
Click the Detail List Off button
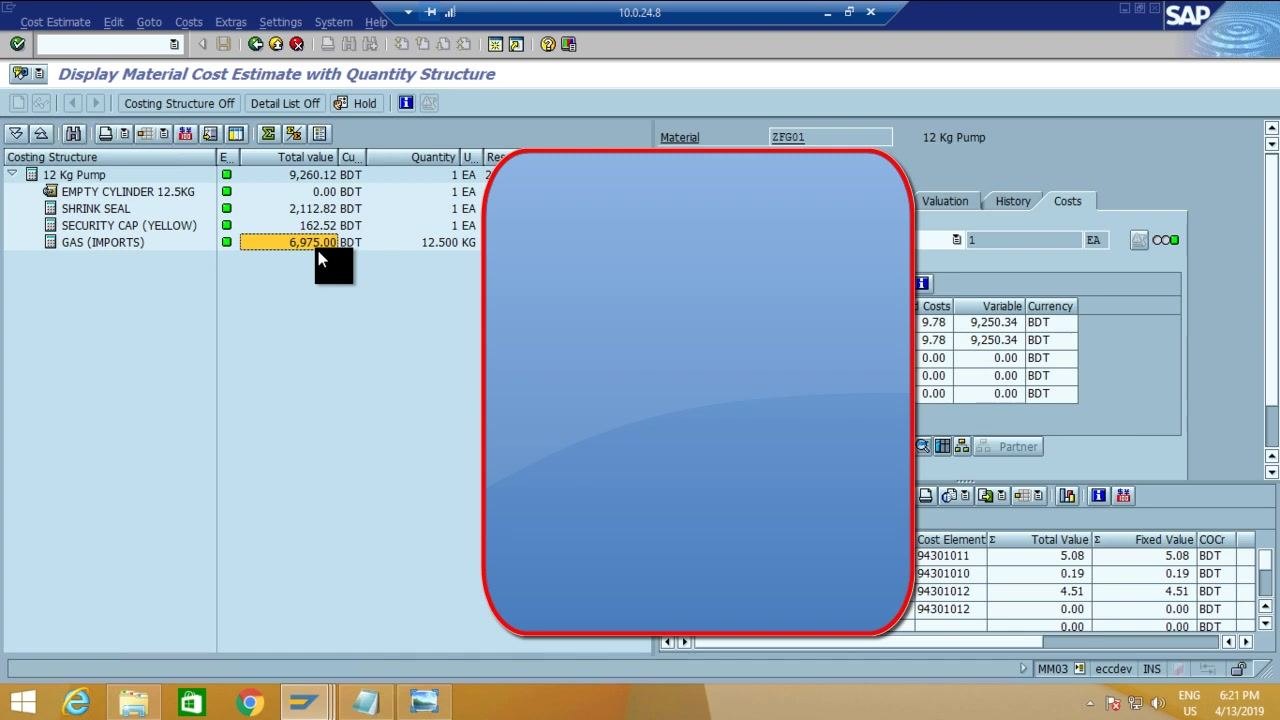pos(285,103)
